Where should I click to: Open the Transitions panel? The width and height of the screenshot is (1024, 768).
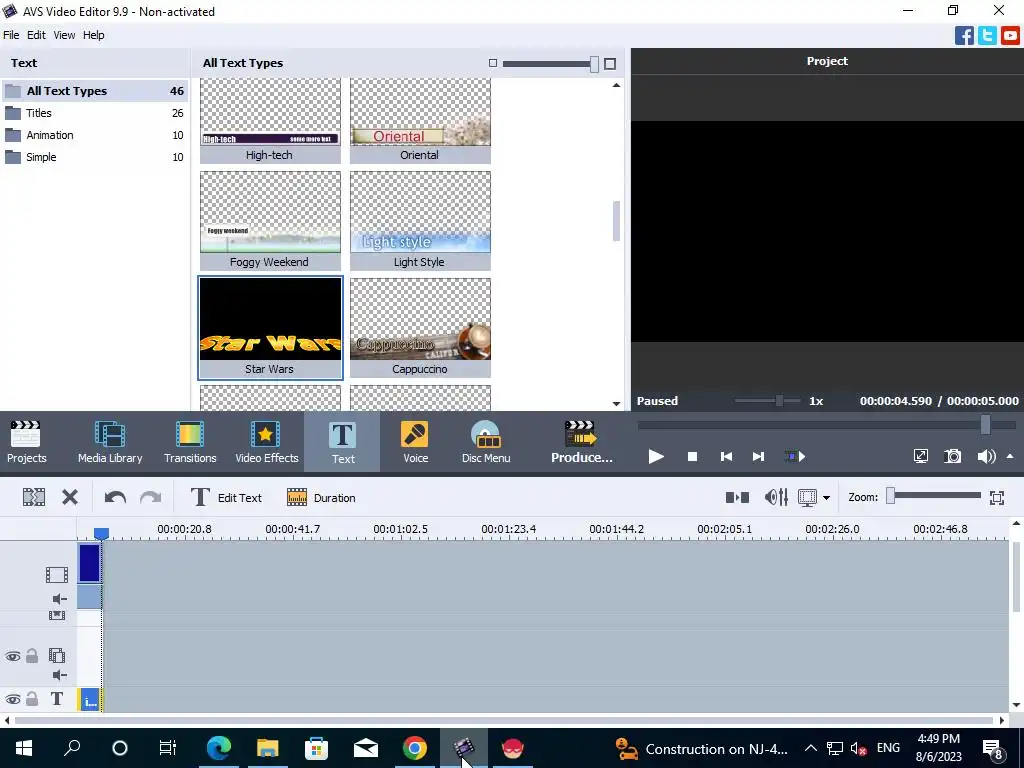pos(190,441)
